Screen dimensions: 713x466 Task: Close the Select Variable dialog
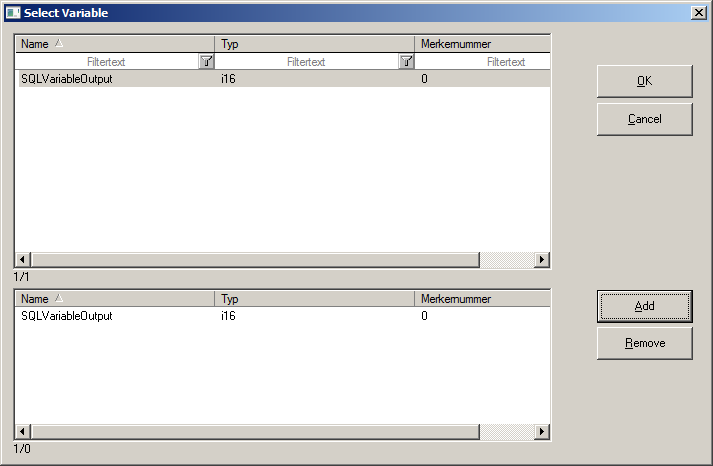pyautogui.click(x=698, y=13)
